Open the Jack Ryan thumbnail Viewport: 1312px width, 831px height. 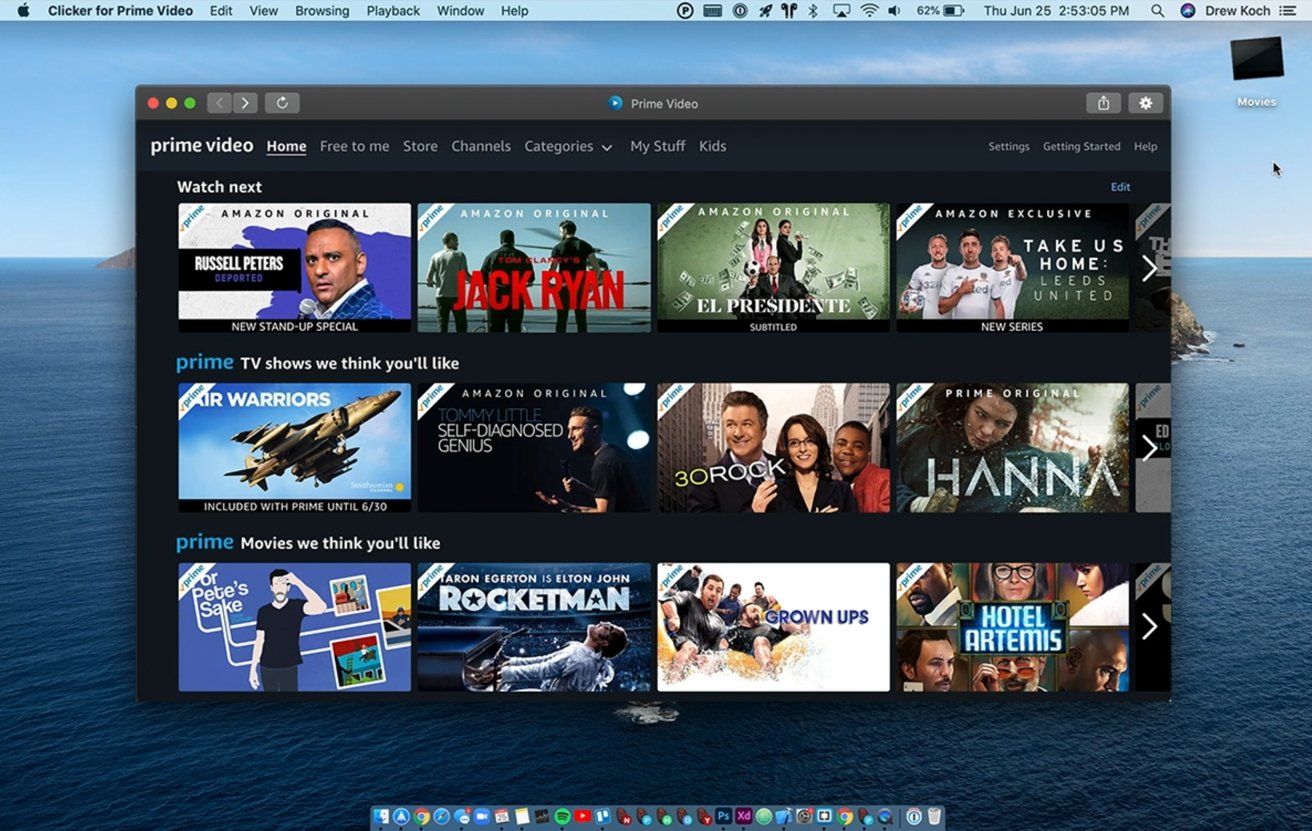click(534, 268)
